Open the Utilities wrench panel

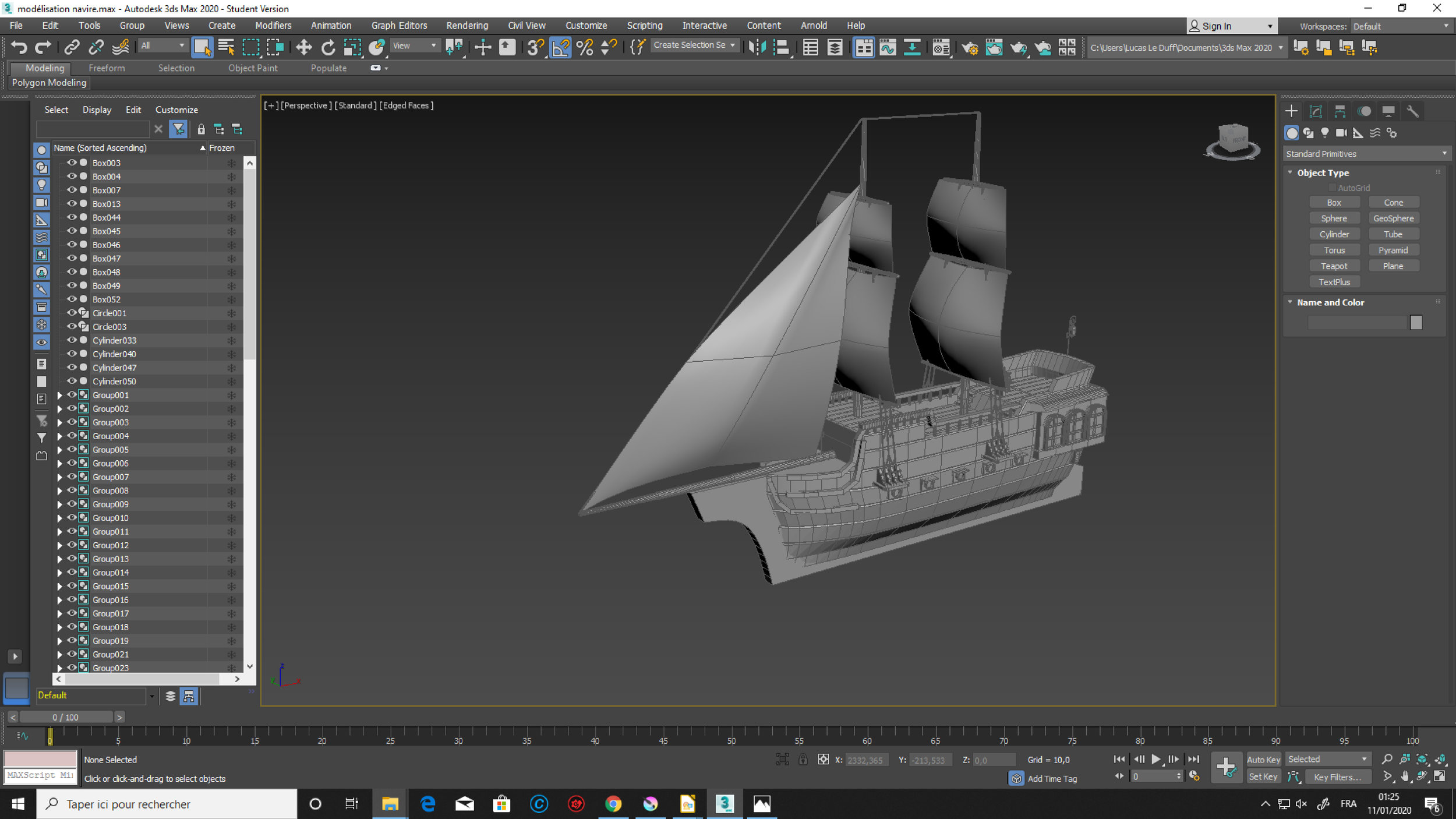click(x=1412, y=111)
